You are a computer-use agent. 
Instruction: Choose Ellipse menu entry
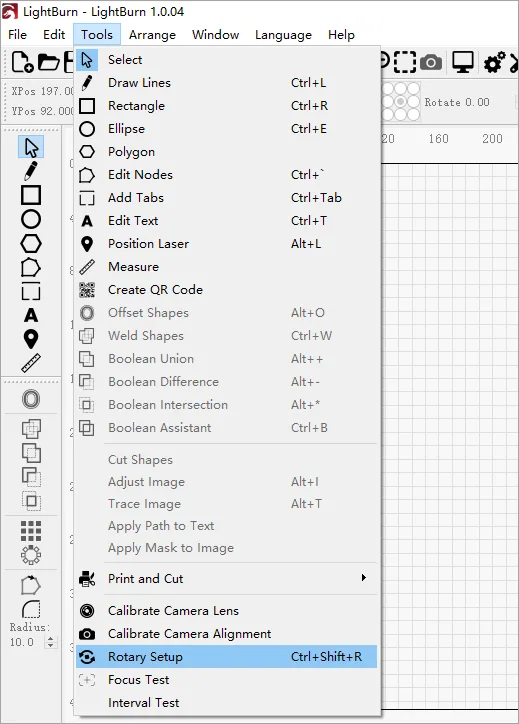(226, 129)
